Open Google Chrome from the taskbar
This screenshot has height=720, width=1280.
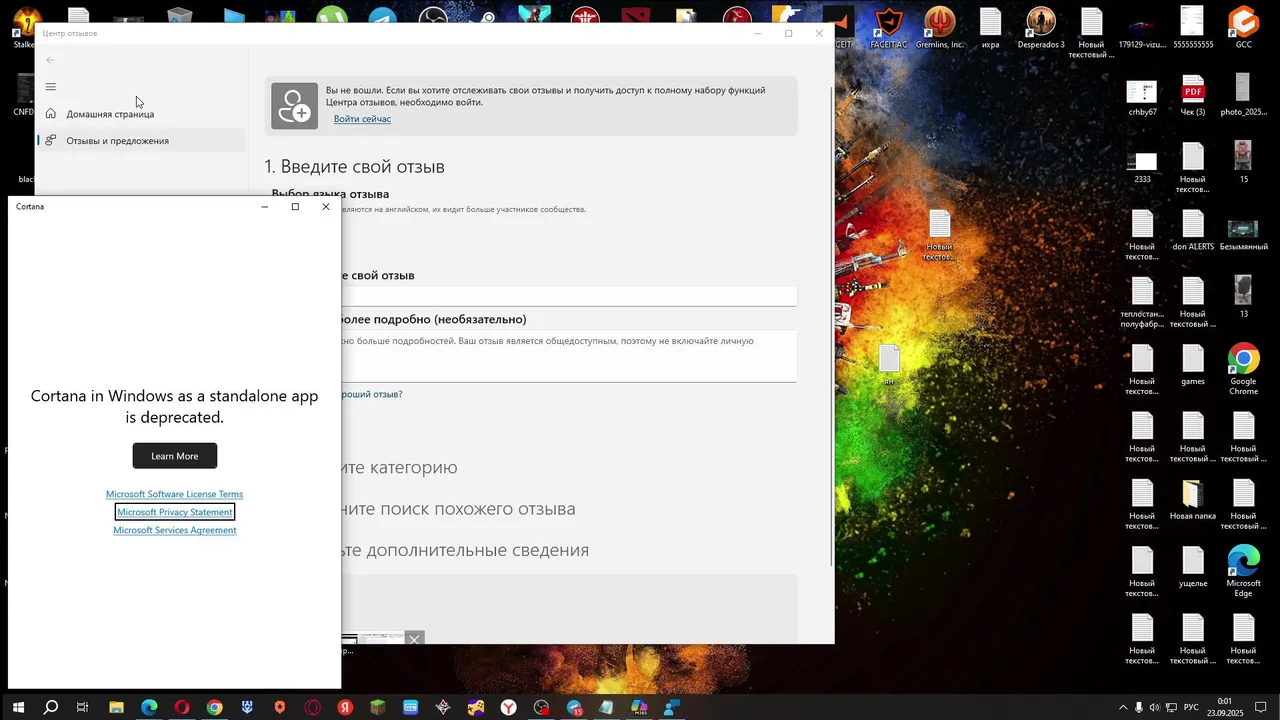click(214, 707)
